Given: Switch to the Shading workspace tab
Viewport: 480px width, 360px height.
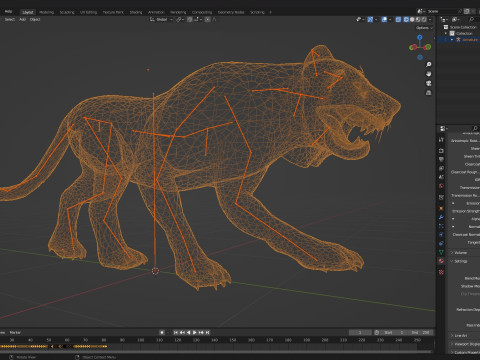Looking at the screenshot, I should [136, 12].
